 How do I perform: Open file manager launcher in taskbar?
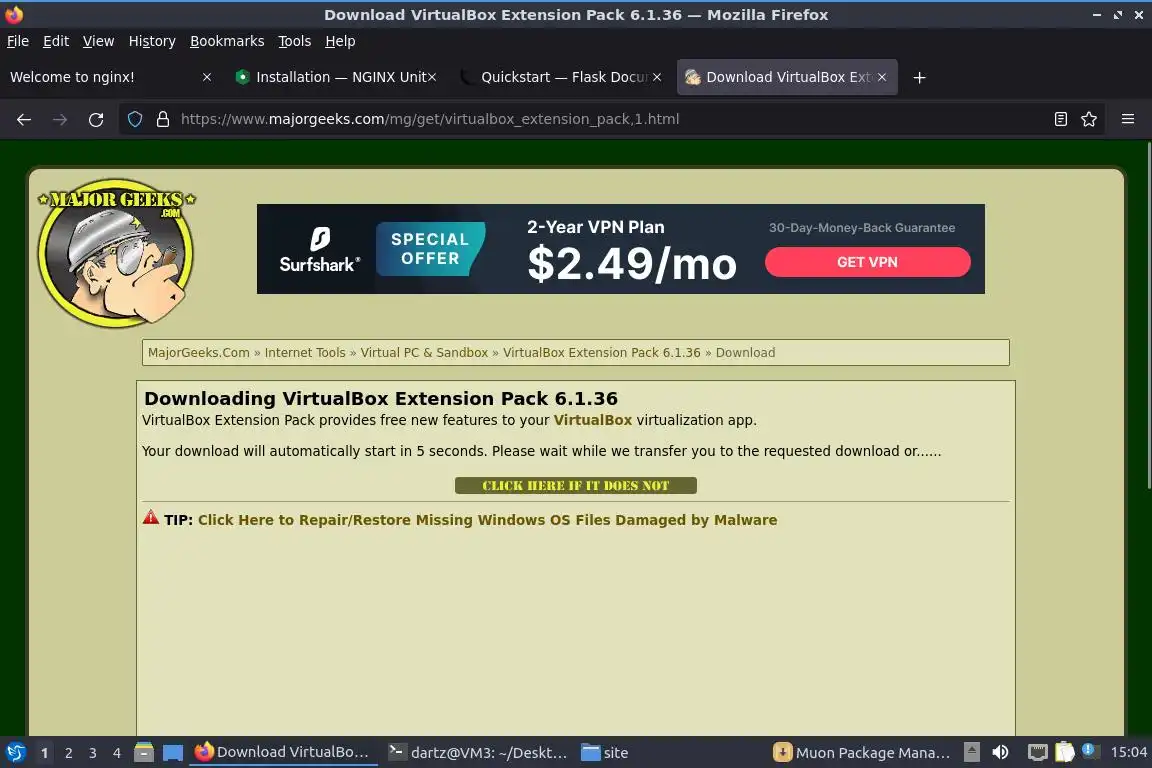(144, 753)
